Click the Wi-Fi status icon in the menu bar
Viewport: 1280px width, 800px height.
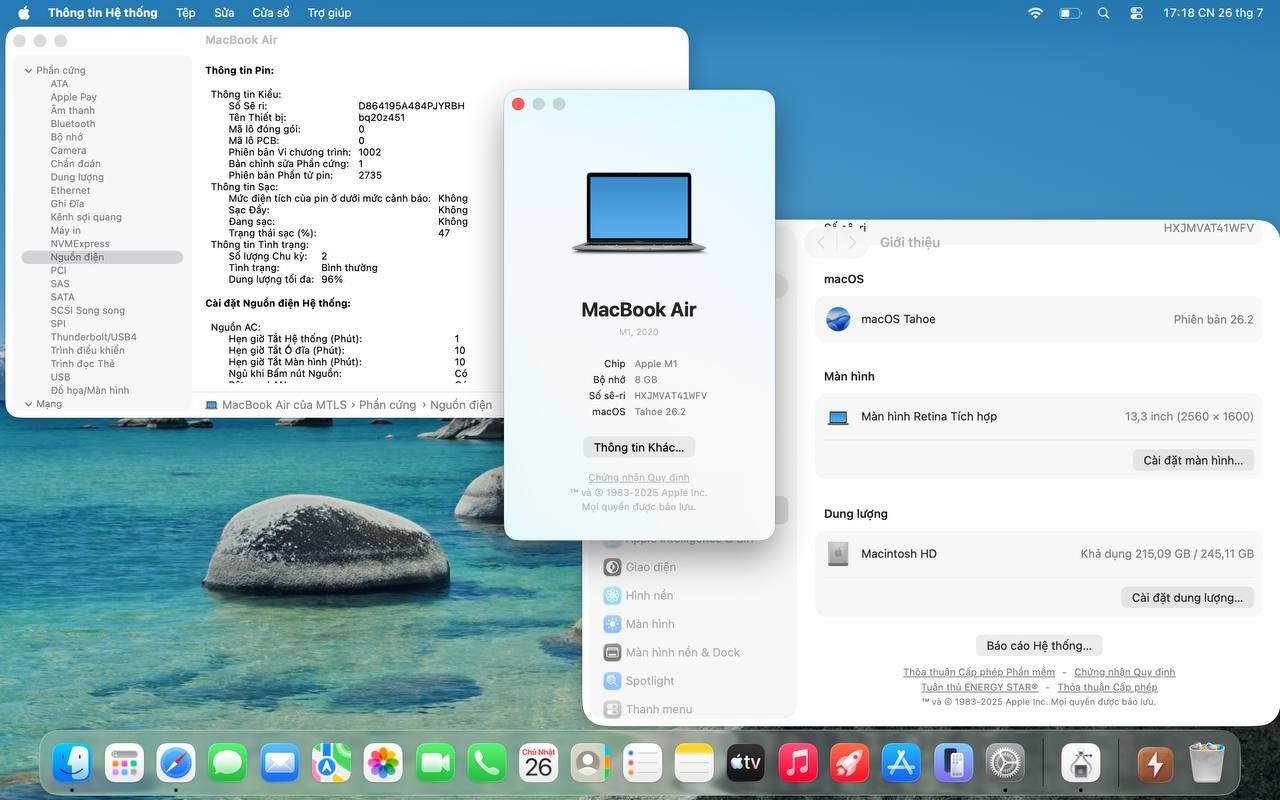pos(1035,13)
